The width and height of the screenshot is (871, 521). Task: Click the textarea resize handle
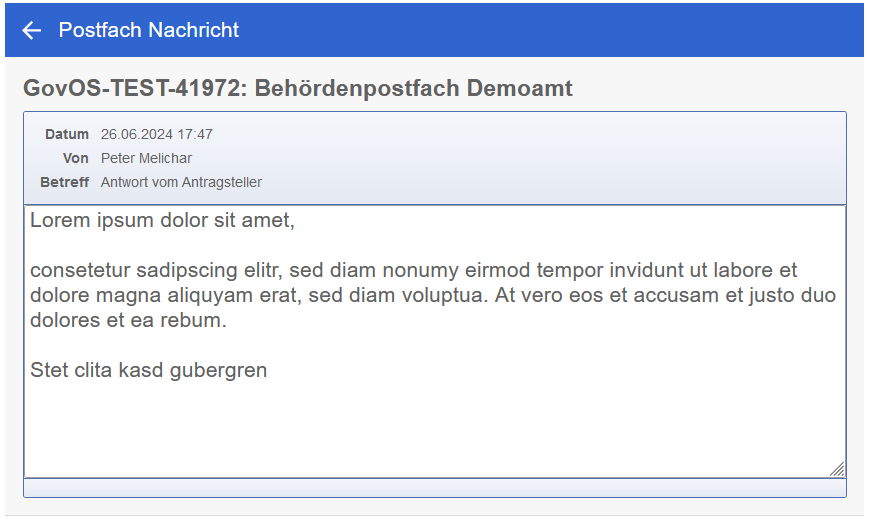click(x=837, y=468)
